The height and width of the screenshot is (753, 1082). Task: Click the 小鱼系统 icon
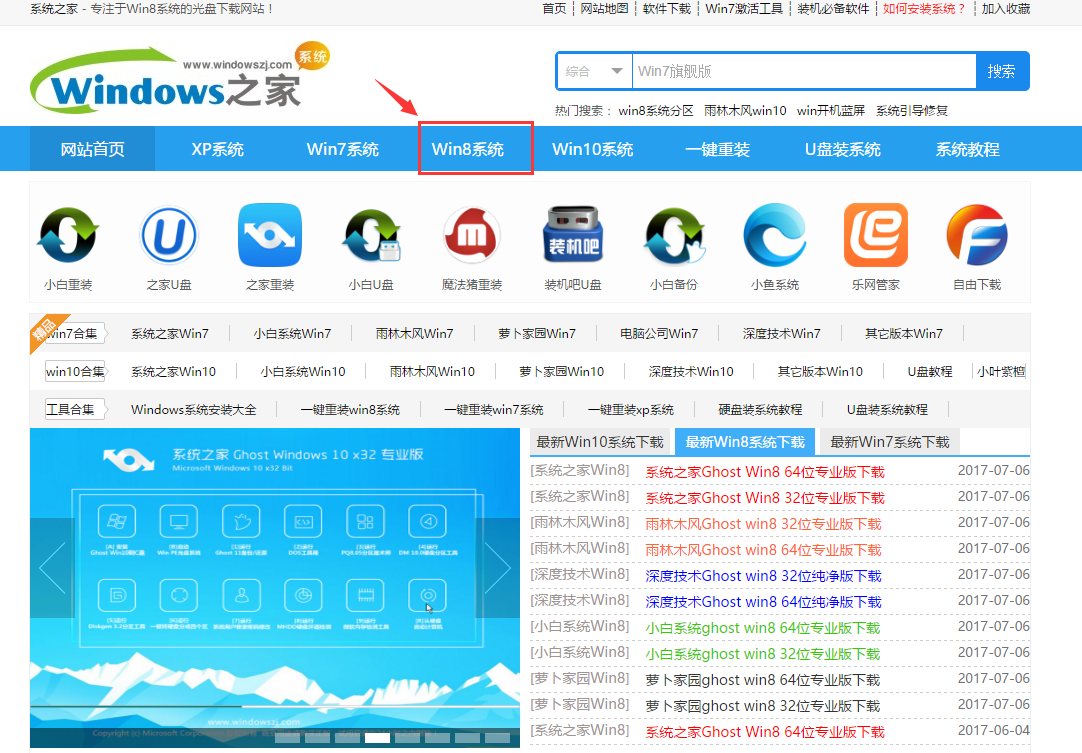pyautogui.click(x=774, y=235)
